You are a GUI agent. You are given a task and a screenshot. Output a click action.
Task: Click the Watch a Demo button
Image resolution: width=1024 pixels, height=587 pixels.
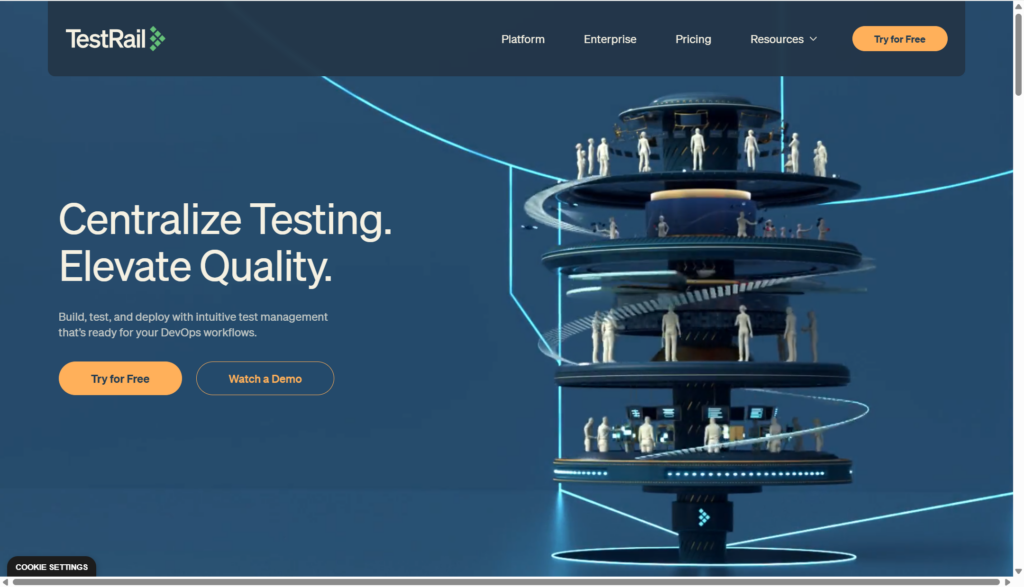(x=265, y=379)
